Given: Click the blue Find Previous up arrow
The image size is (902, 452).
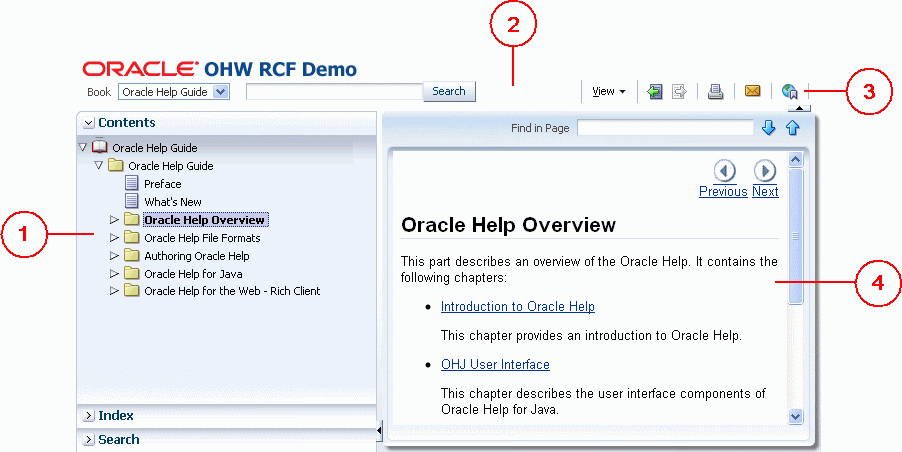Looking at the screenshot, I should click(793, 128).
